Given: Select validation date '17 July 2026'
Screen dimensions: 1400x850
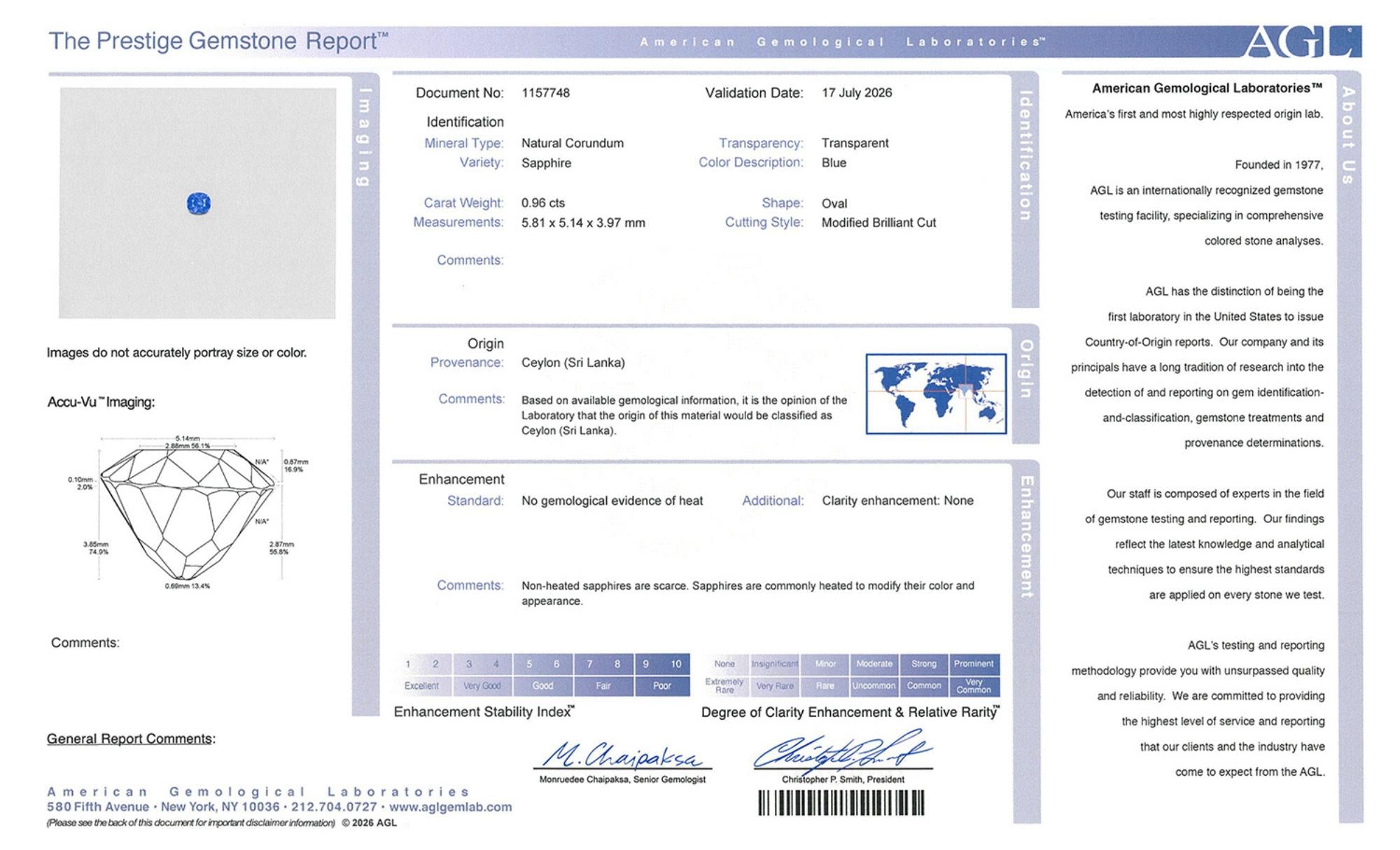Looking at the screenshot, I should tap(857, 93).
